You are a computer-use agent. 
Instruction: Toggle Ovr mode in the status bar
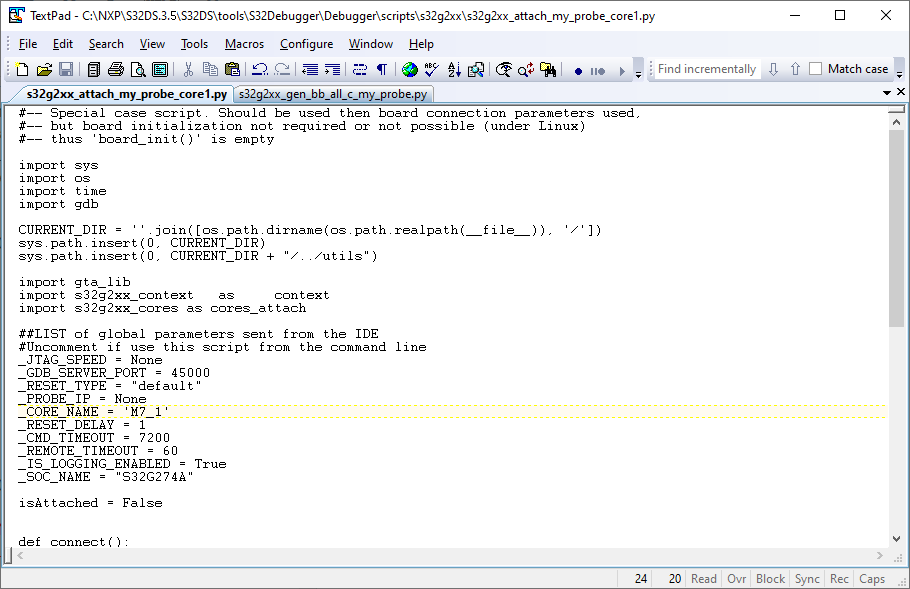(736, 578)
